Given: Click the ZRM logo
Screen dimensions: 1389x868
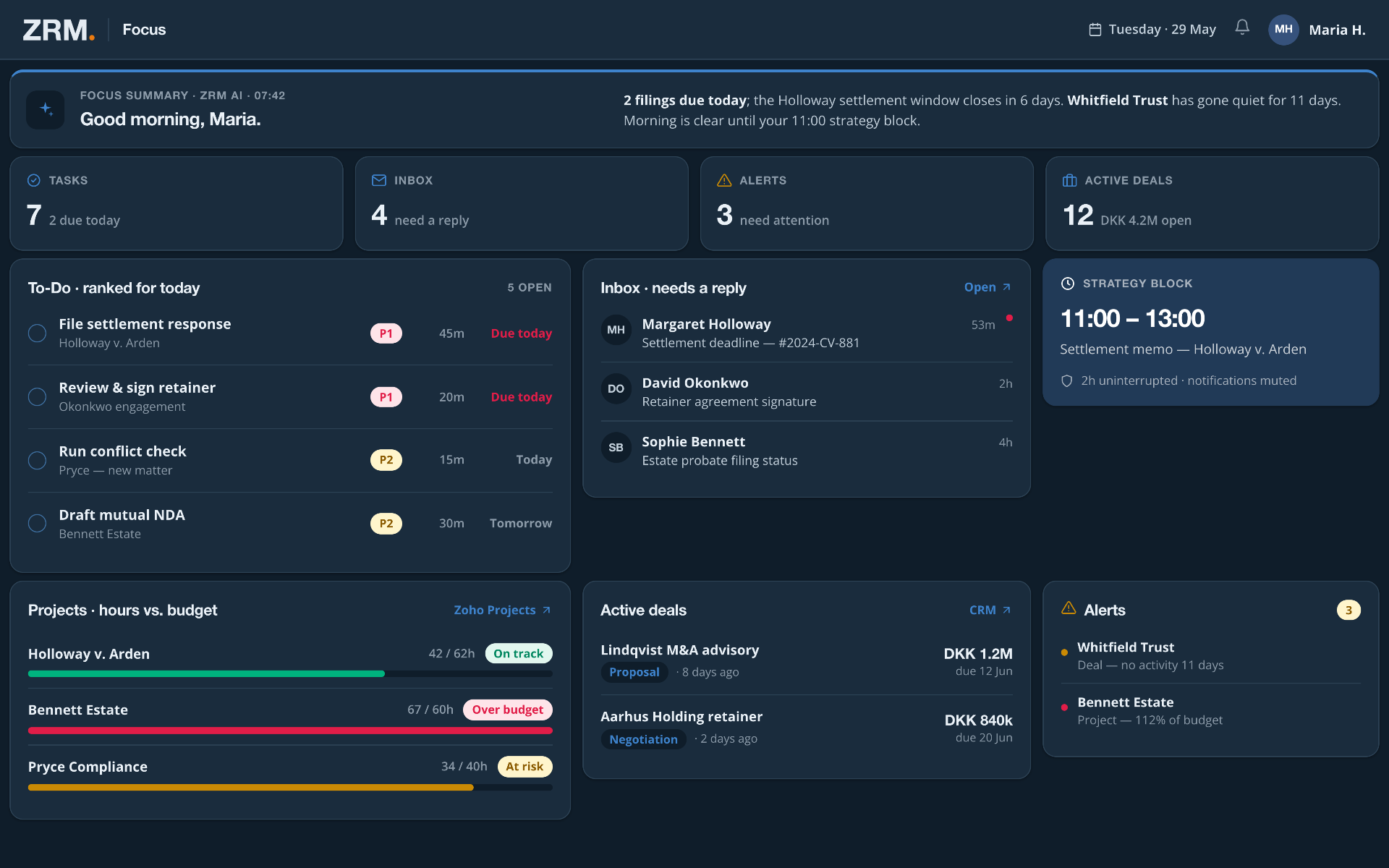Looking at the screenshot, I should 59,30.
